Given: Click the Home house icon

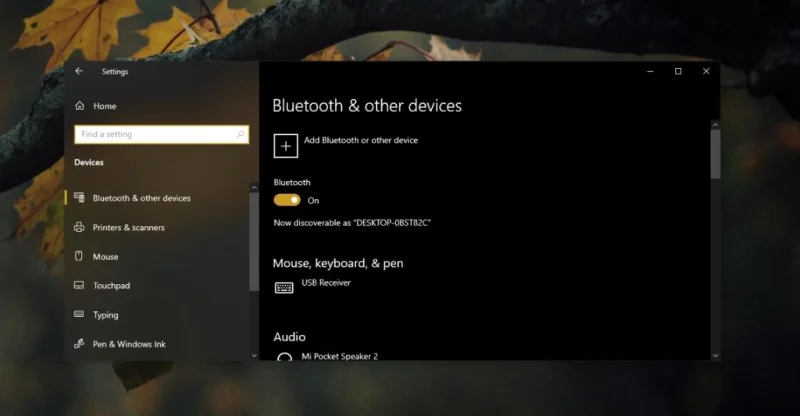Looking at the screenshot, I should (x=80, y=106).
